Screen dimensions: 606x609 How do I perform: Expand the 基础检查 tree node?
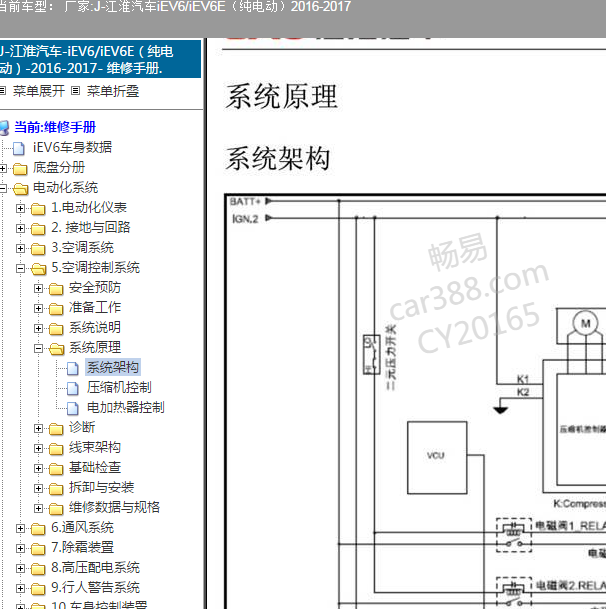tap(38, 468)
